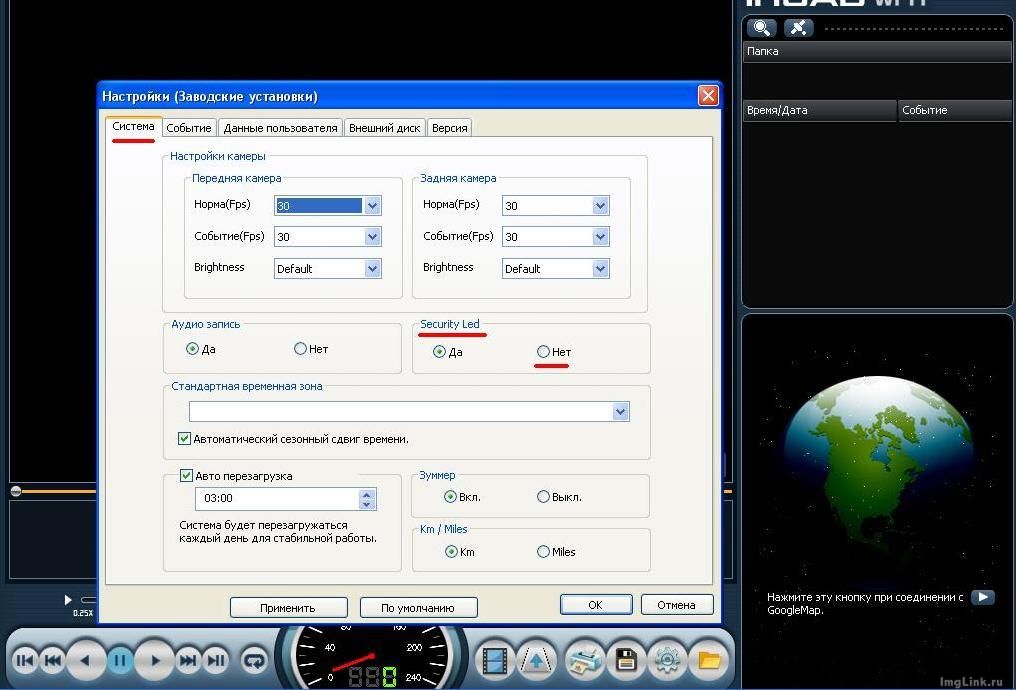
Task: Select Km distance unit
Action: pyautogui.click(x=451, y=551)
